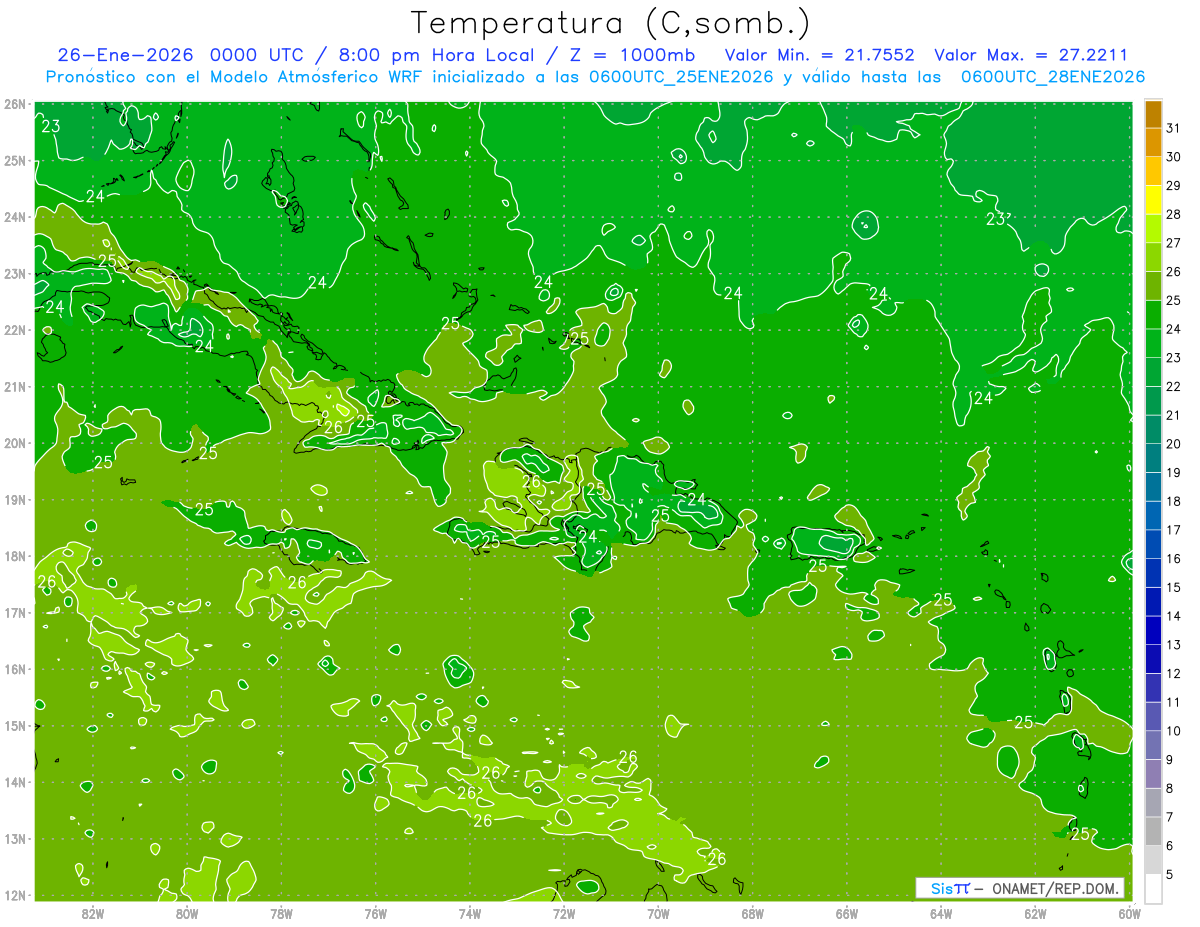The width and height of the screenshot is (1200, 927).
Task: Click the orange-brown top swatch of the legend
Action: (1153, 116)
